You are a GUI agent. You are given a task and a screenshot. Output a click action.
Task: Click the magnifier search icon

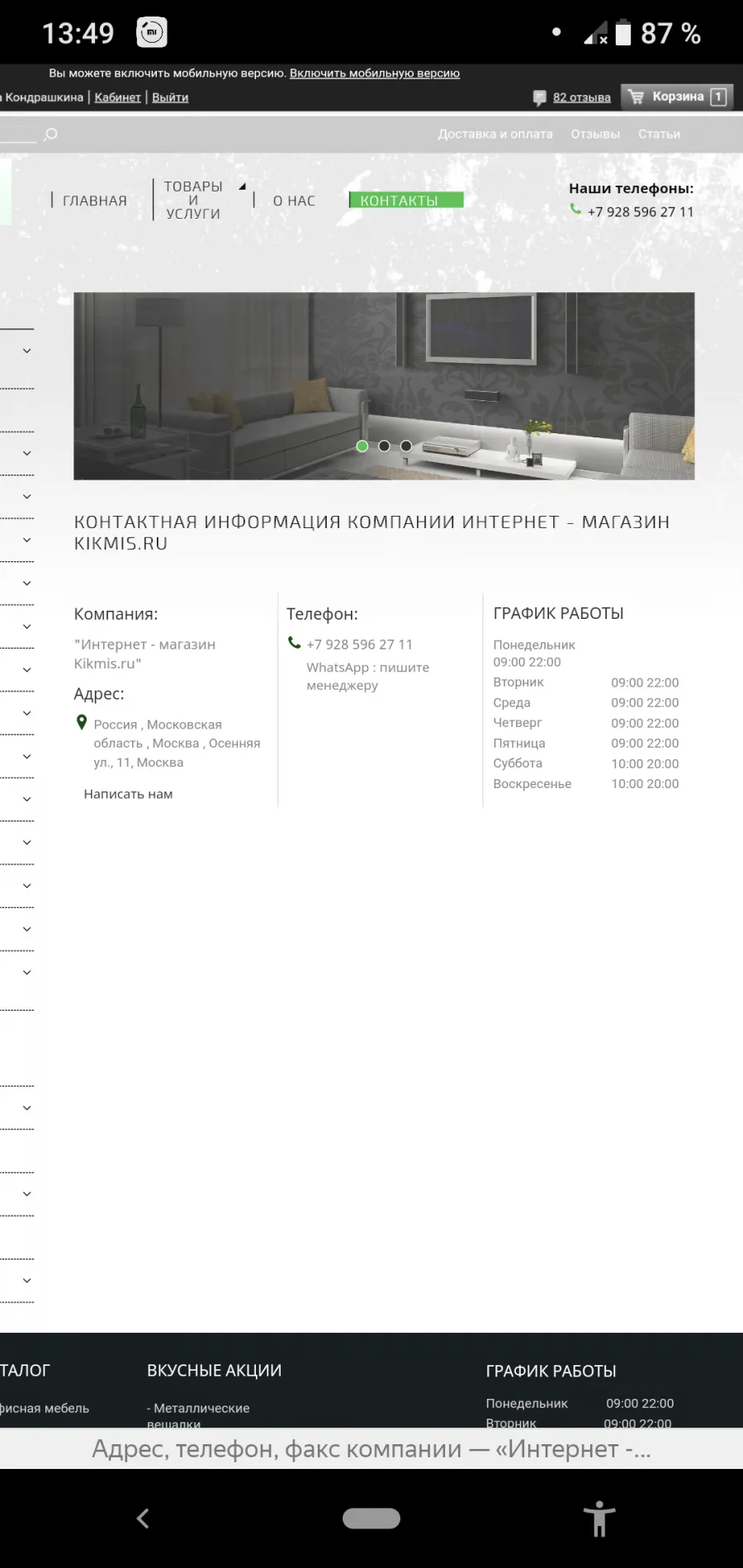point(51,134)
